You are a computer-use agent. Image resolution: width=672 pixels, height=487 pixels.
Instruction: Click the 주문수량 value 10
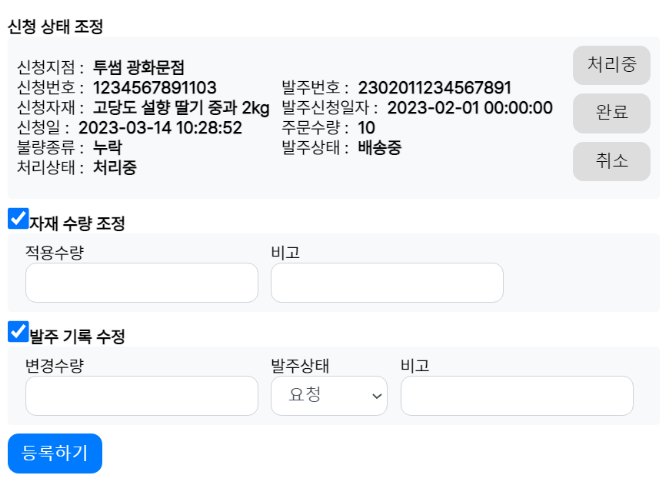click(366, 128)
